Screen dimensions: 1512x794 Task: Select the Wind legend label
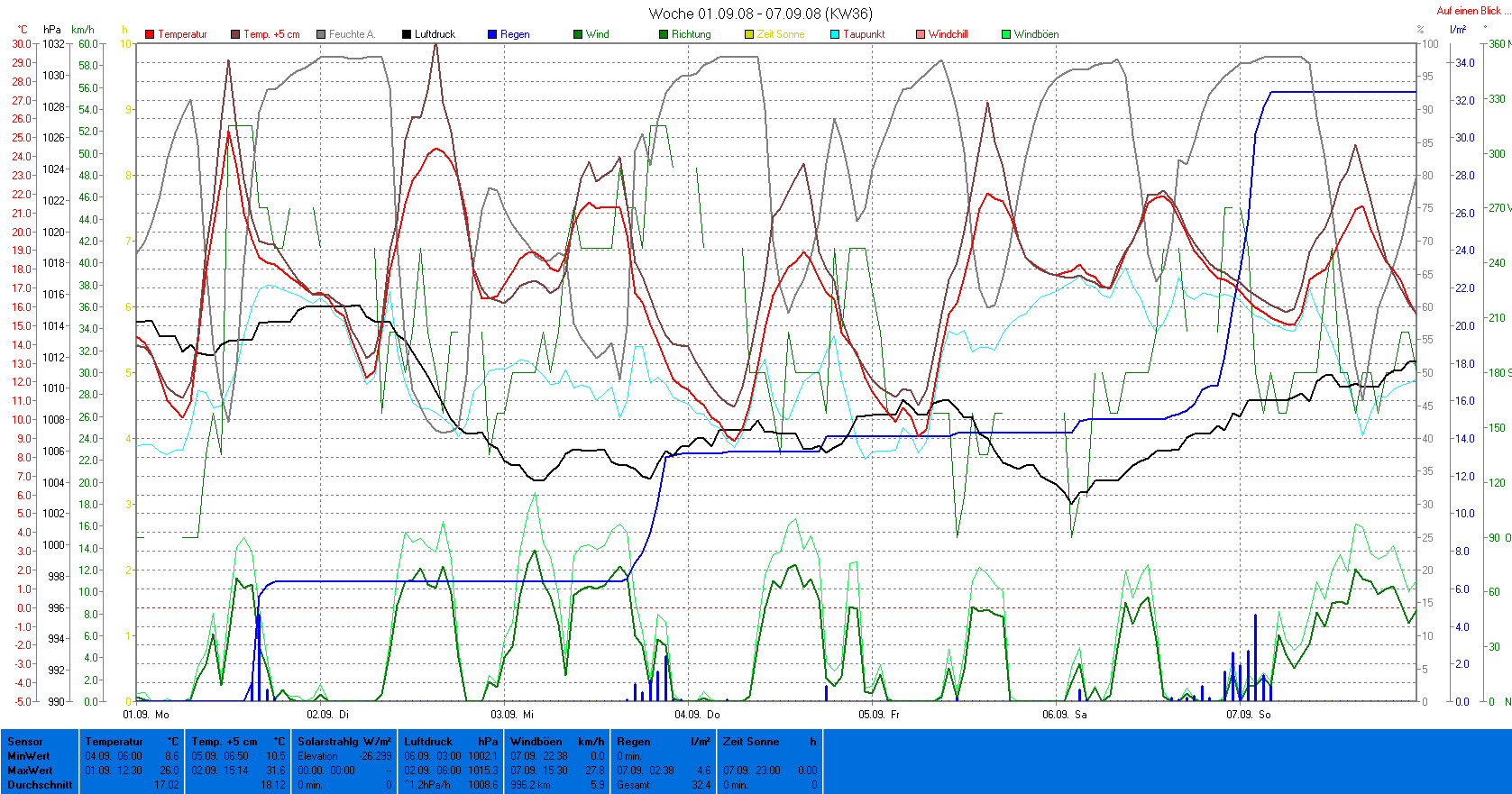click(x=597, y=34)
